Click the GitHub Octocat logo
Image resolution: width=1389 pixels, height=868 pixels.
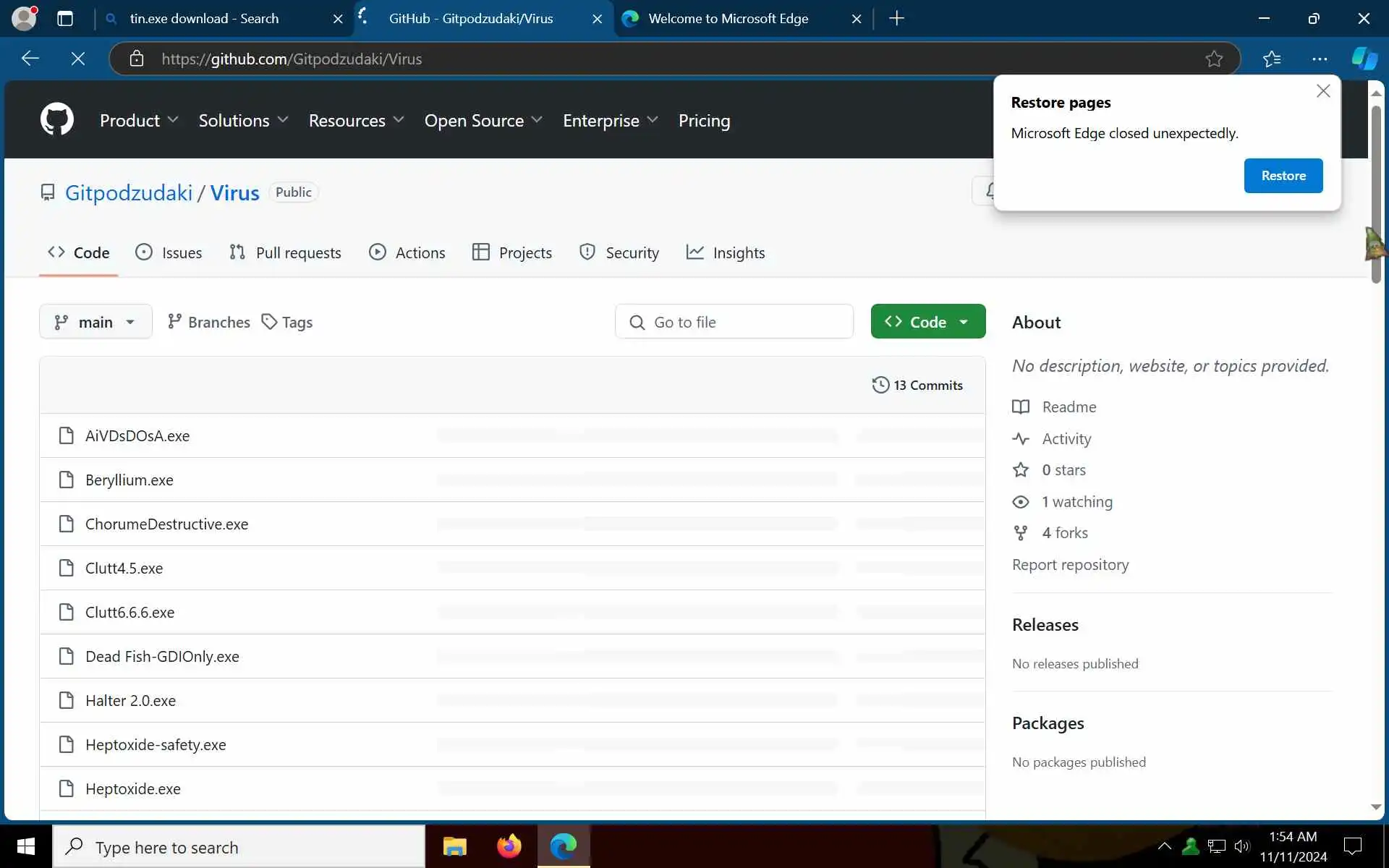(x=56, y=119)
